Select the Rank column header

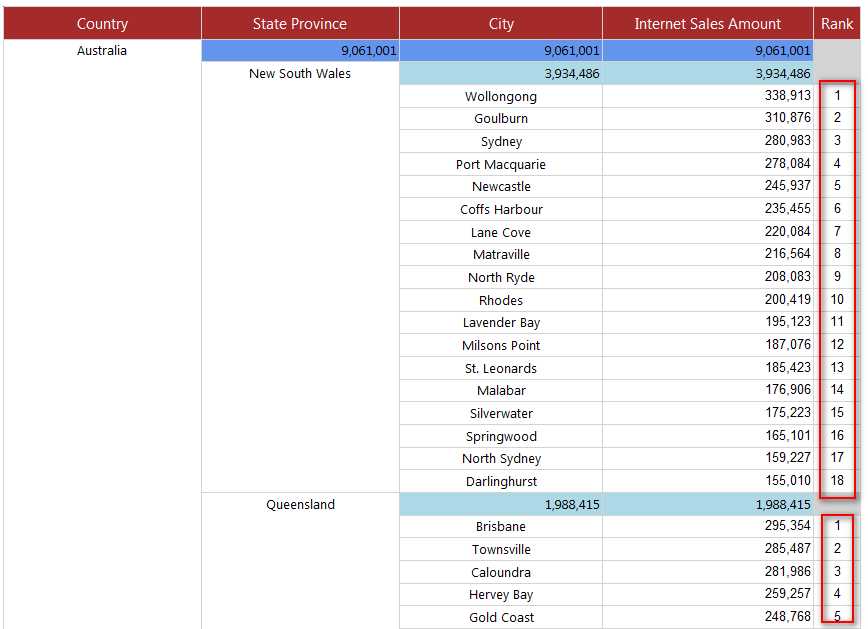(837, 23)
